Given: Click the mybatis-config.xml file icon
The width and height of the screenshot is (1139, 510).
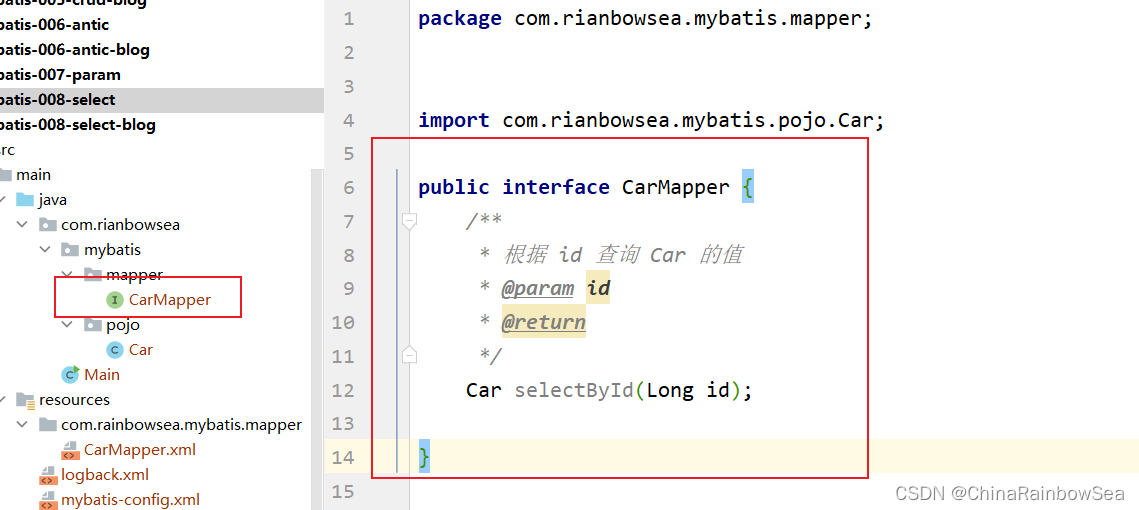Looking at the screenshot, I should coord(48,500).
